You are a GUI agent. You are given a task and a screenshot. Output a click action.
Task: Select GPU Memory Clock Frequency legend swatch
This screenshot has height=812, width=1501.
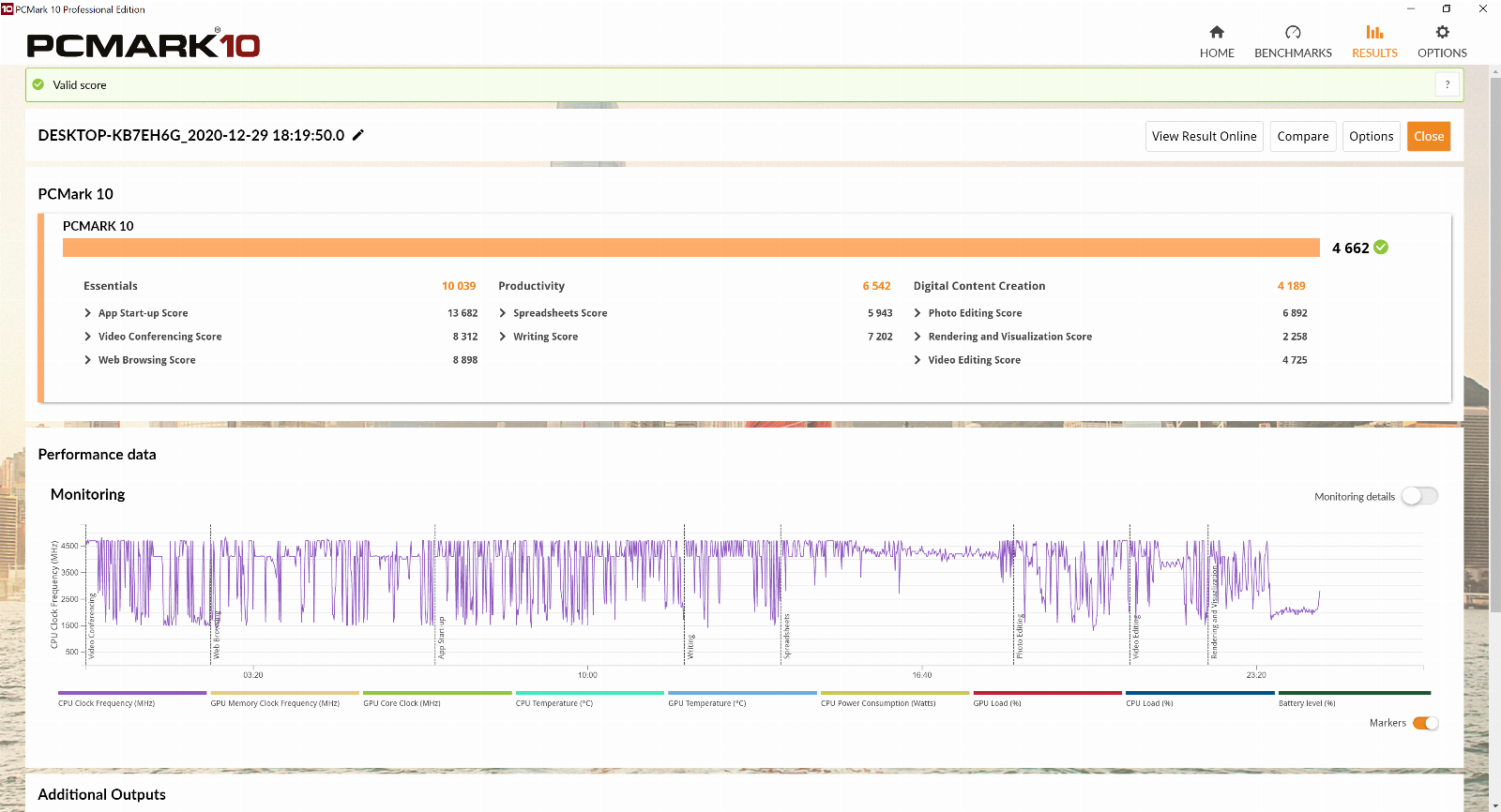(x=285, y=693)
